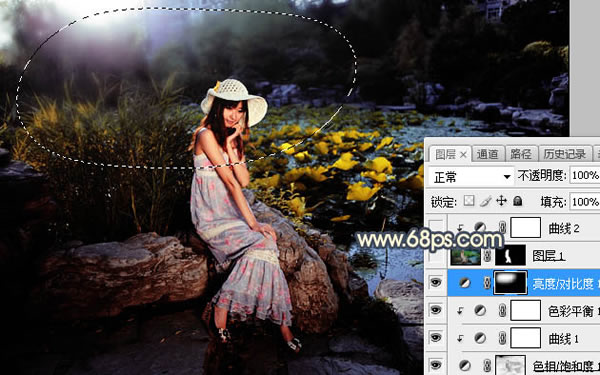600x375 pixels.
Task: Click the 不透明度 opacity percentage field
Action: click(x=585, y=176)
